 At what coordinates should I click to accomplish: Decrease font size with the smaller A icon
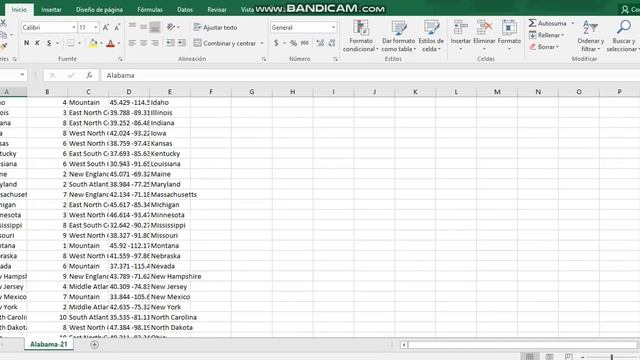(117, 27)
